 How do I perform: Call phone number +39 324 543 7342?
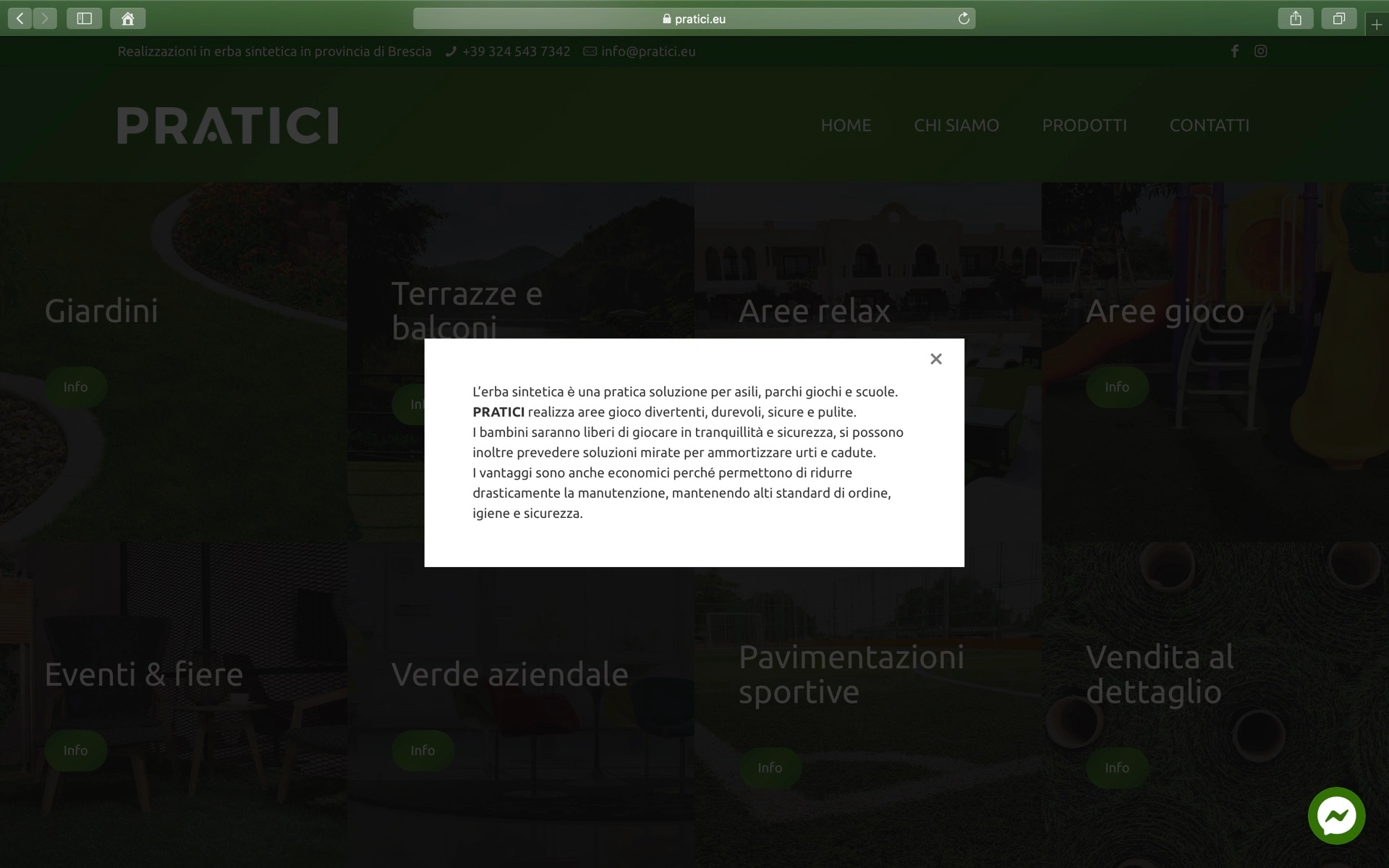(x=516, y=51)
